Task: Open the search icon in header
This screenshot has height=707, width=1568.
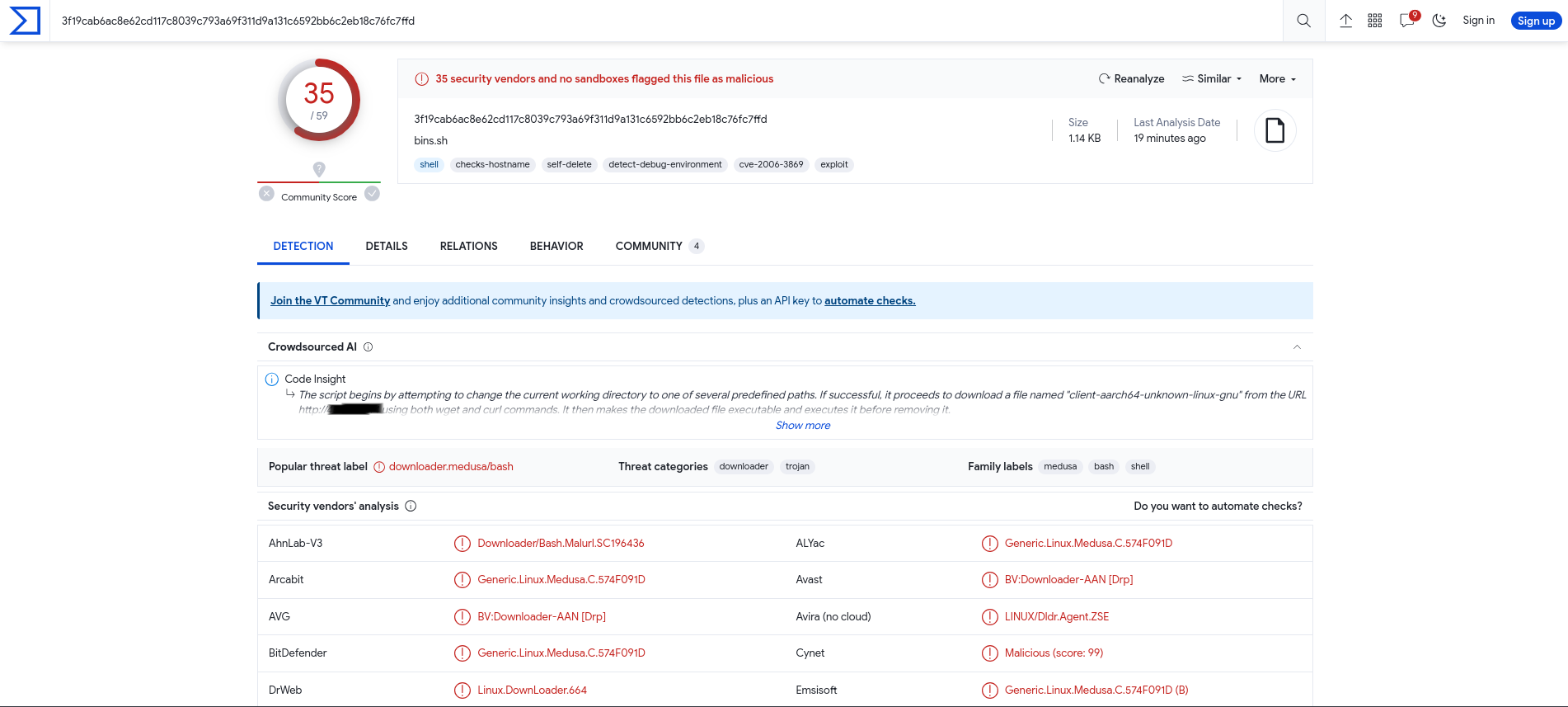Action: (1303, 21)
